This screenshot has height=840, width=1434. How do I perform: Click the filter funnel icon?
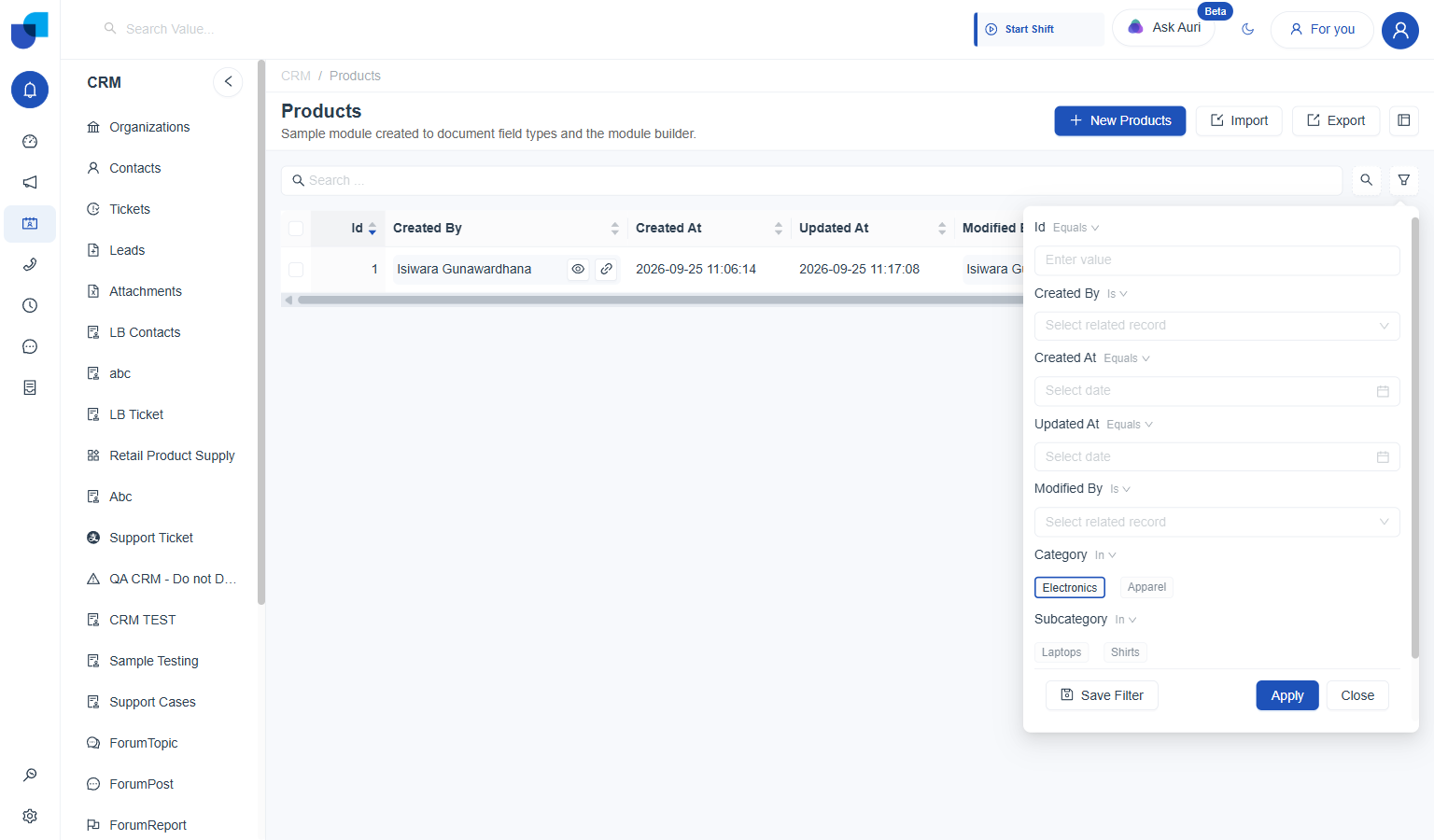[x=1404, y=180]
